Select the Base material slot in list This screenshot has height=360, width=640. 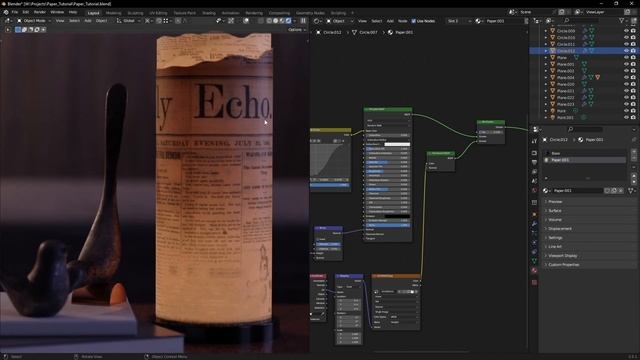pos(585,153)
